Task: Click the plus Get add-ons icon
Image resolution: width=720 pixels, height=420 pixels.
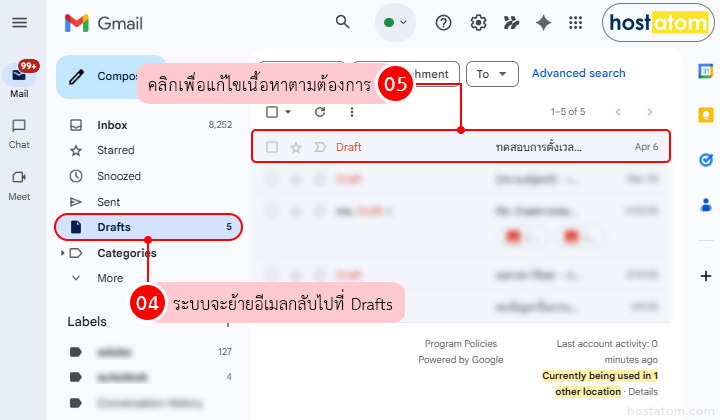Action: tap(706, 276)
